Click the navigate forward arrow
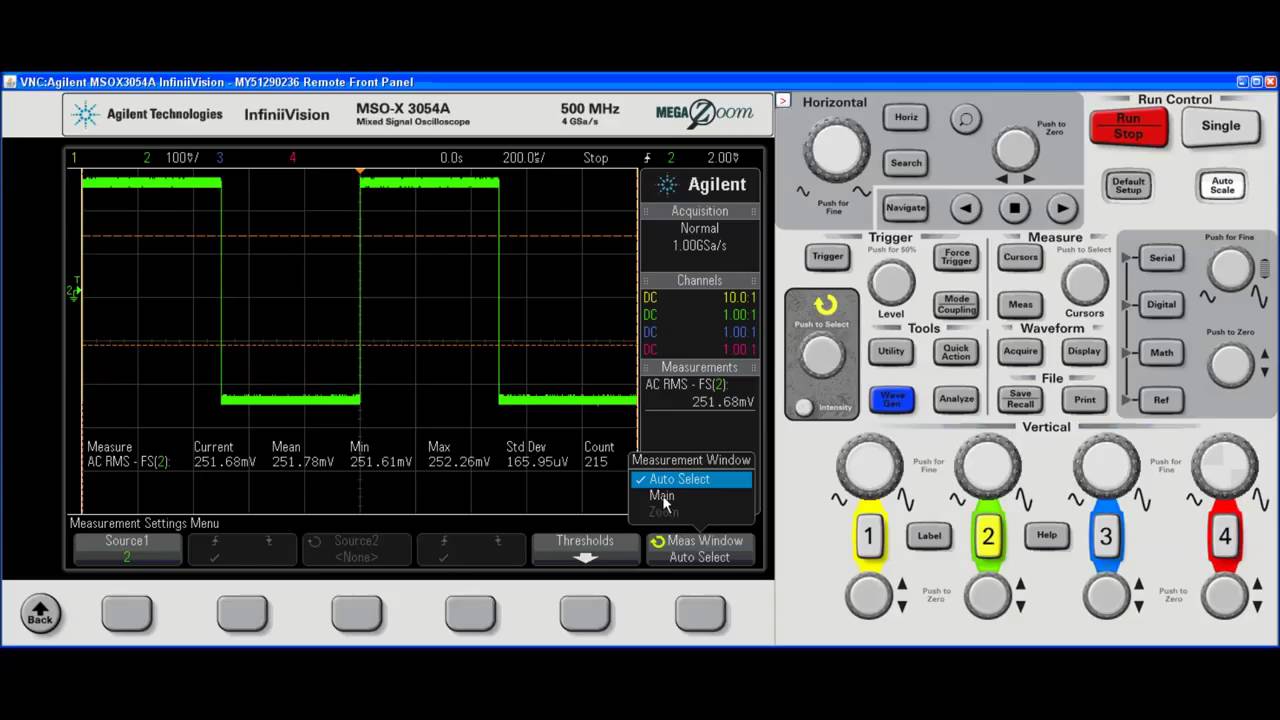The image size is (1280, 720). [1062, 208]
